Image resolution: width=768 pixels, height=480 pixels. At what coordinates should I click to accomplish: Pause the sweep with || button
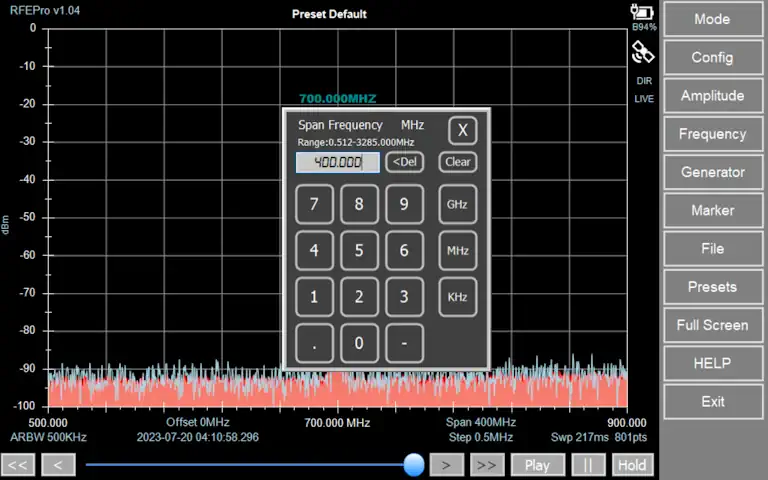click(588, 465)
